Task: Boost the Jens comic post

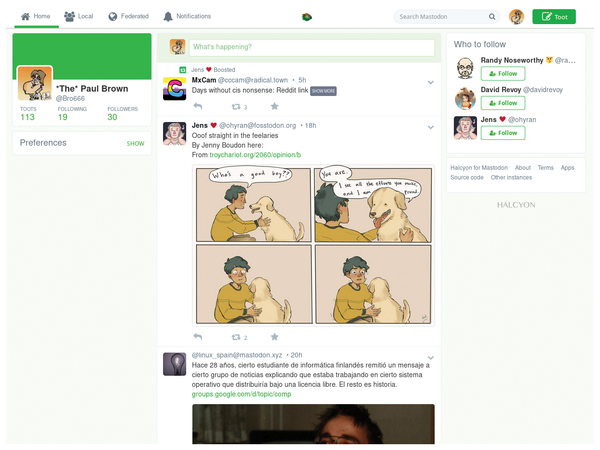Action: pyautogui.click(x=236, y=337)
